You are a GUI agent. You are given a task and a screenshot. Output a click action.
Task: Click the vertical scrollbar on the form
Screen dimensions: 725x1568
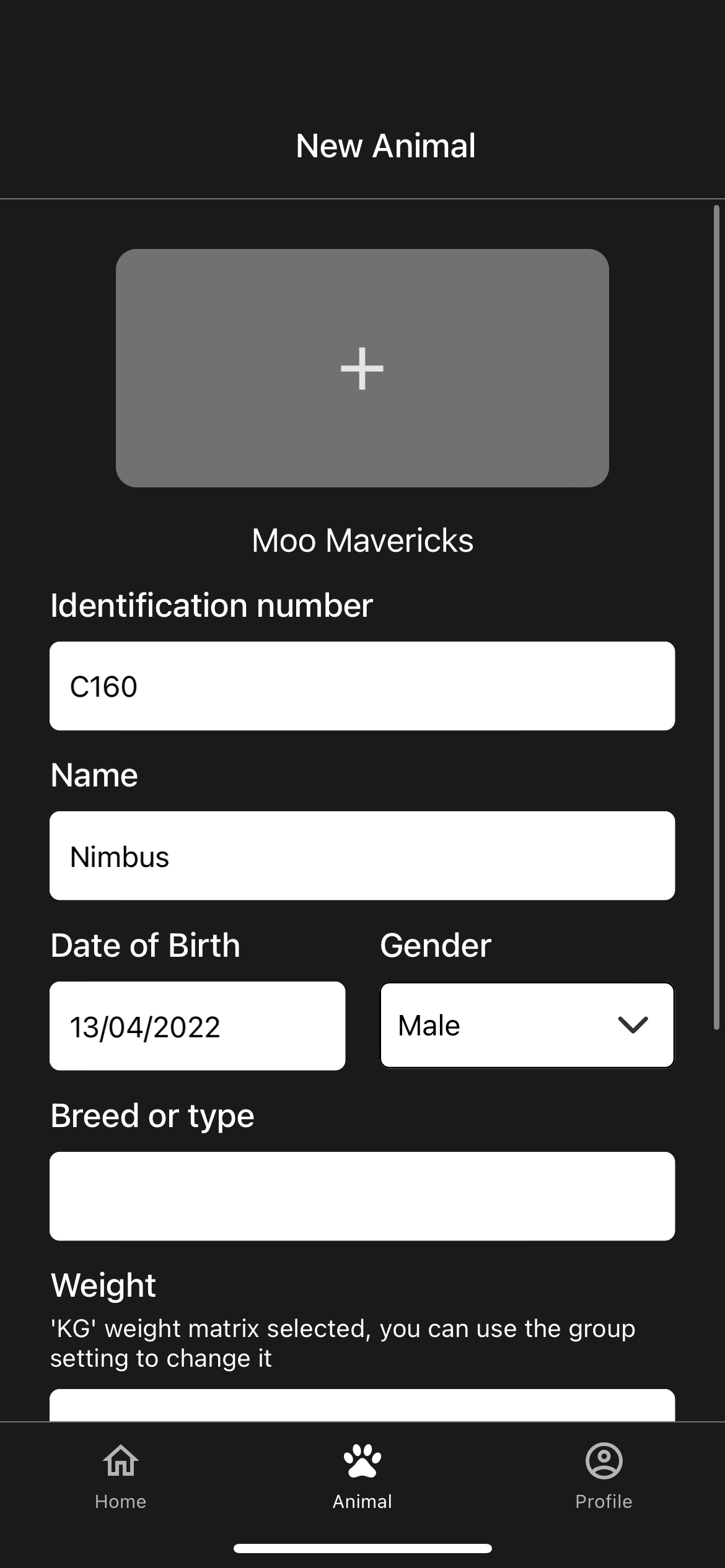(x=716, y=618)
